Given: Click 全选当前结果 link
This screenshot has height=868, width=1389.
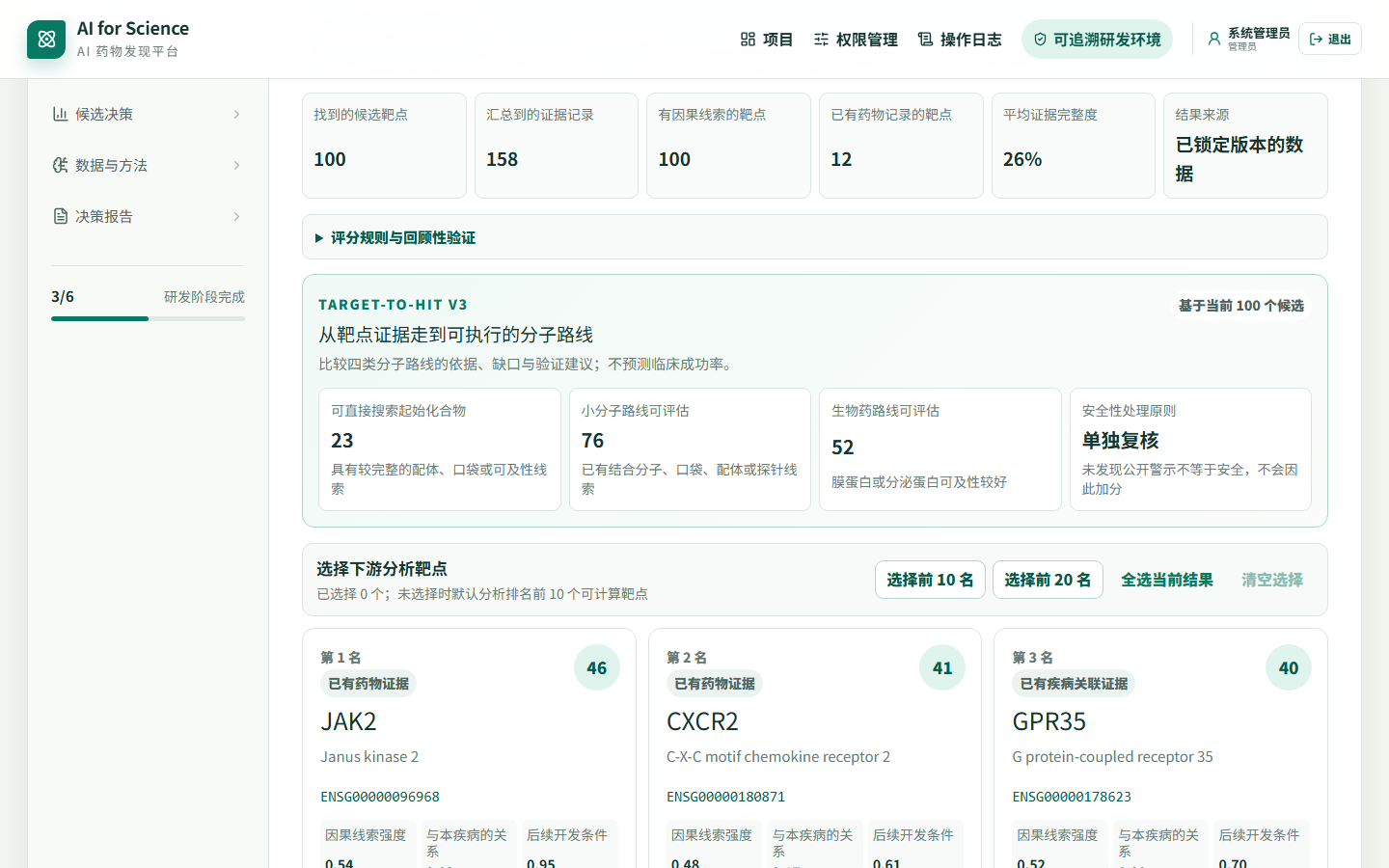Looking at the screenshot, I should (x=1167, y=580).
